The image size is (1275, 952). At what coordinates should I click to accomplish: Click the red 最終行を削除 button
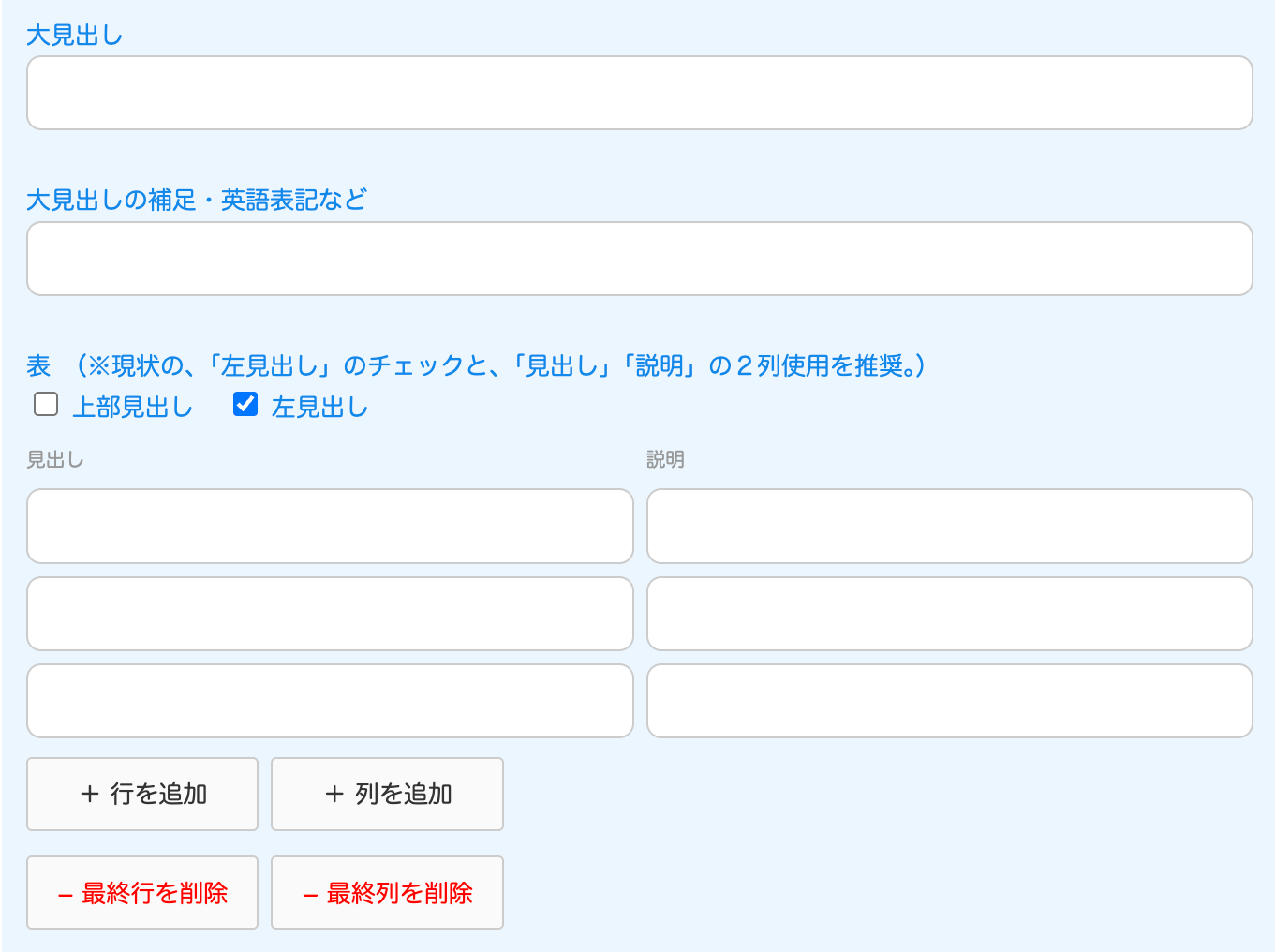coord(142,893)
